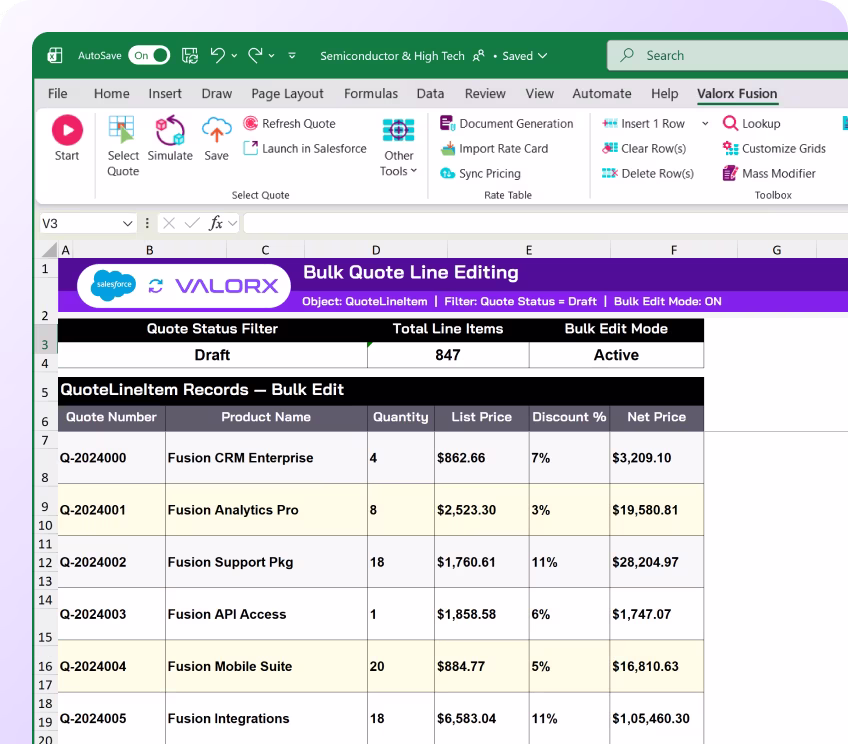This screenshot has width=848, height=744.
Task: Toggle AutoSave switch
Action: [149, 55]
